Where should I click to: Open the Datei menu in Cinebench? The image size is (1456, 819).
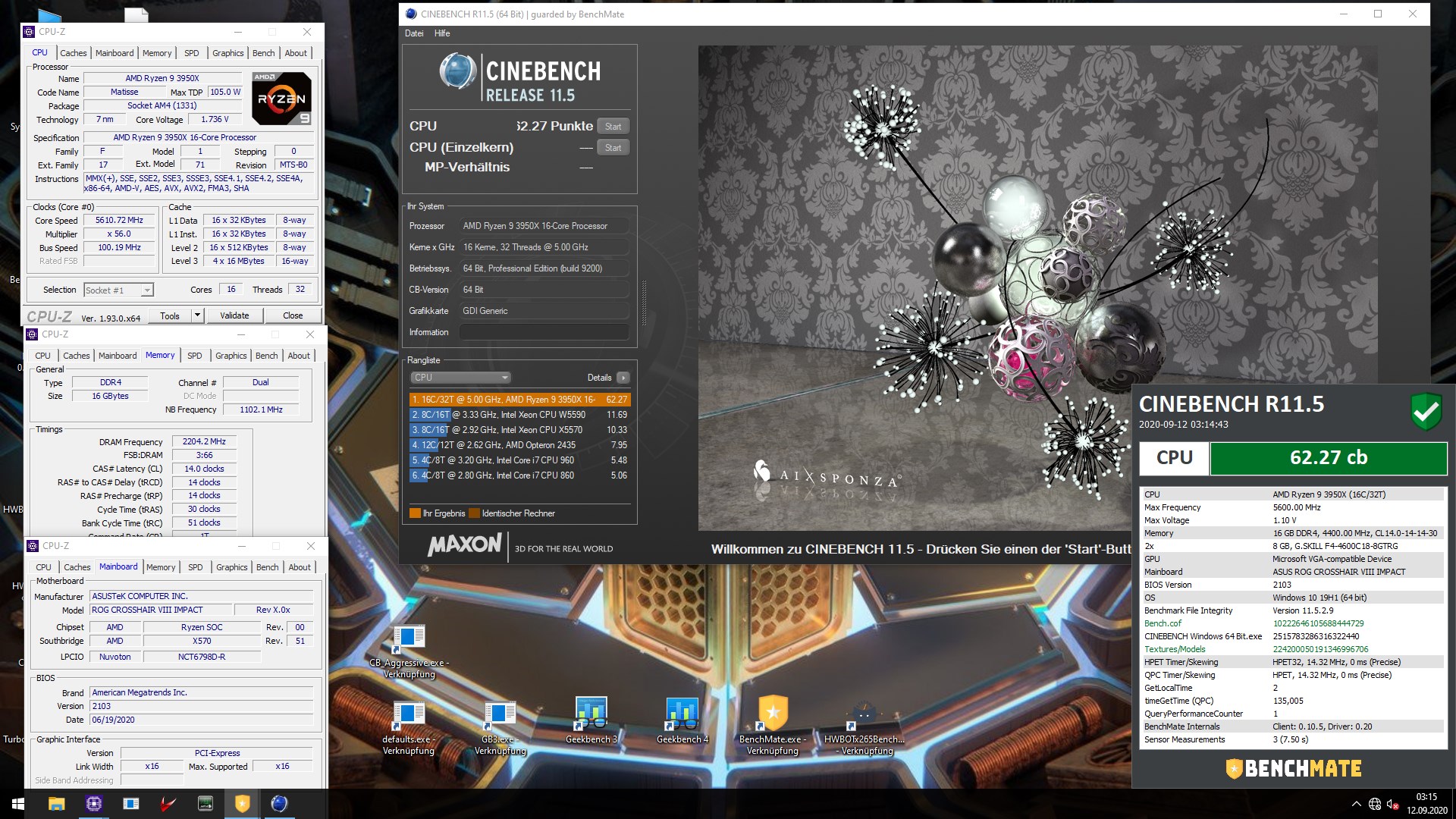click(414, 33)
